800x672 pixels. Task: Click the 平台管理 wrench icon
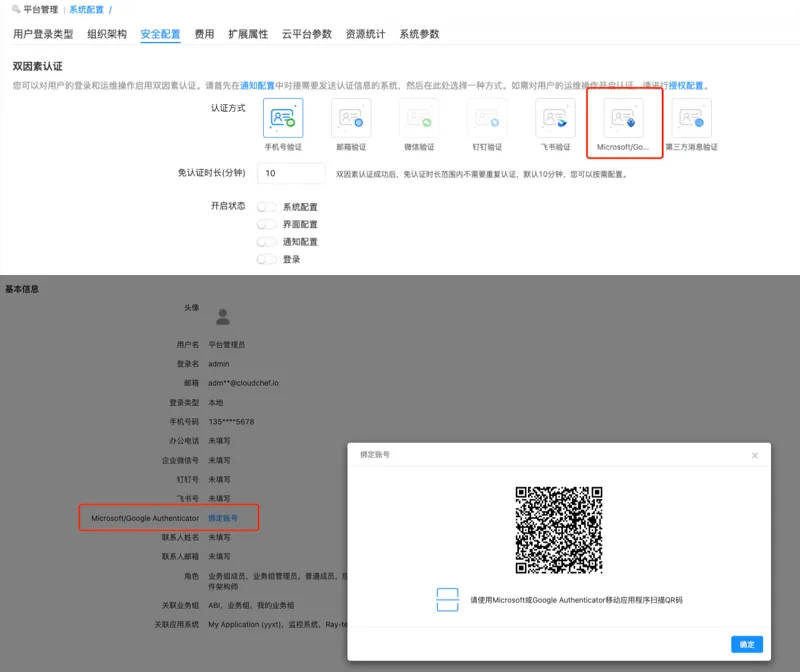tap(16, 9)
